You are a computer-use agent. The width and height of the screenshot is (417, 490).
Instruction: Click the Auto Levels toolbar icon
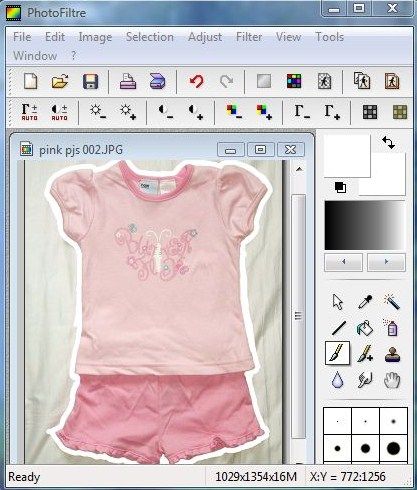point(29,112)
